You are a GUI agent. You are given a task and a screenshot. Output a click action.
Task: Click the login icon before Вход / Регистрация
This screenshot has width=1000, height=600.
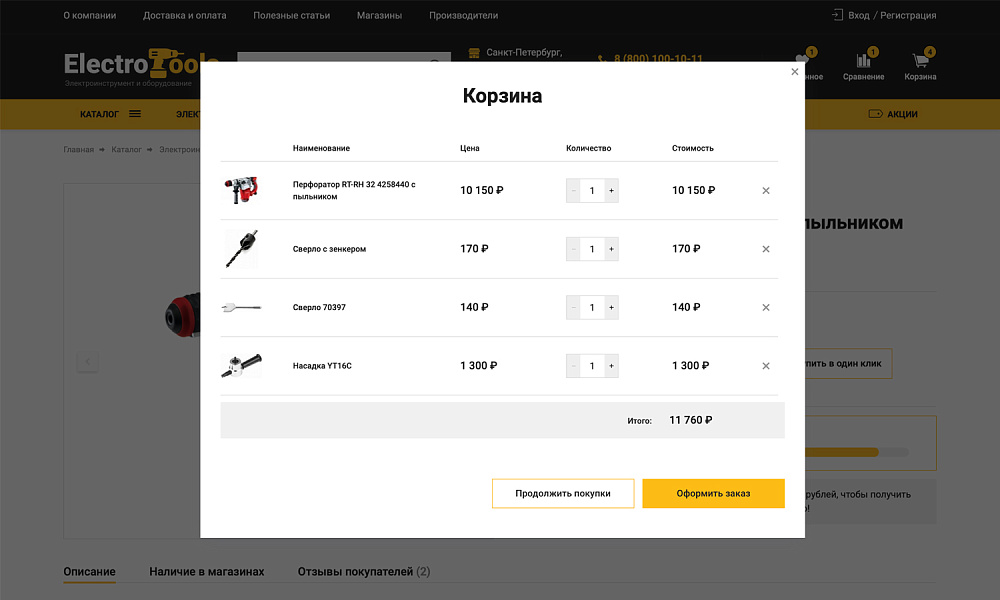point(837,15)
